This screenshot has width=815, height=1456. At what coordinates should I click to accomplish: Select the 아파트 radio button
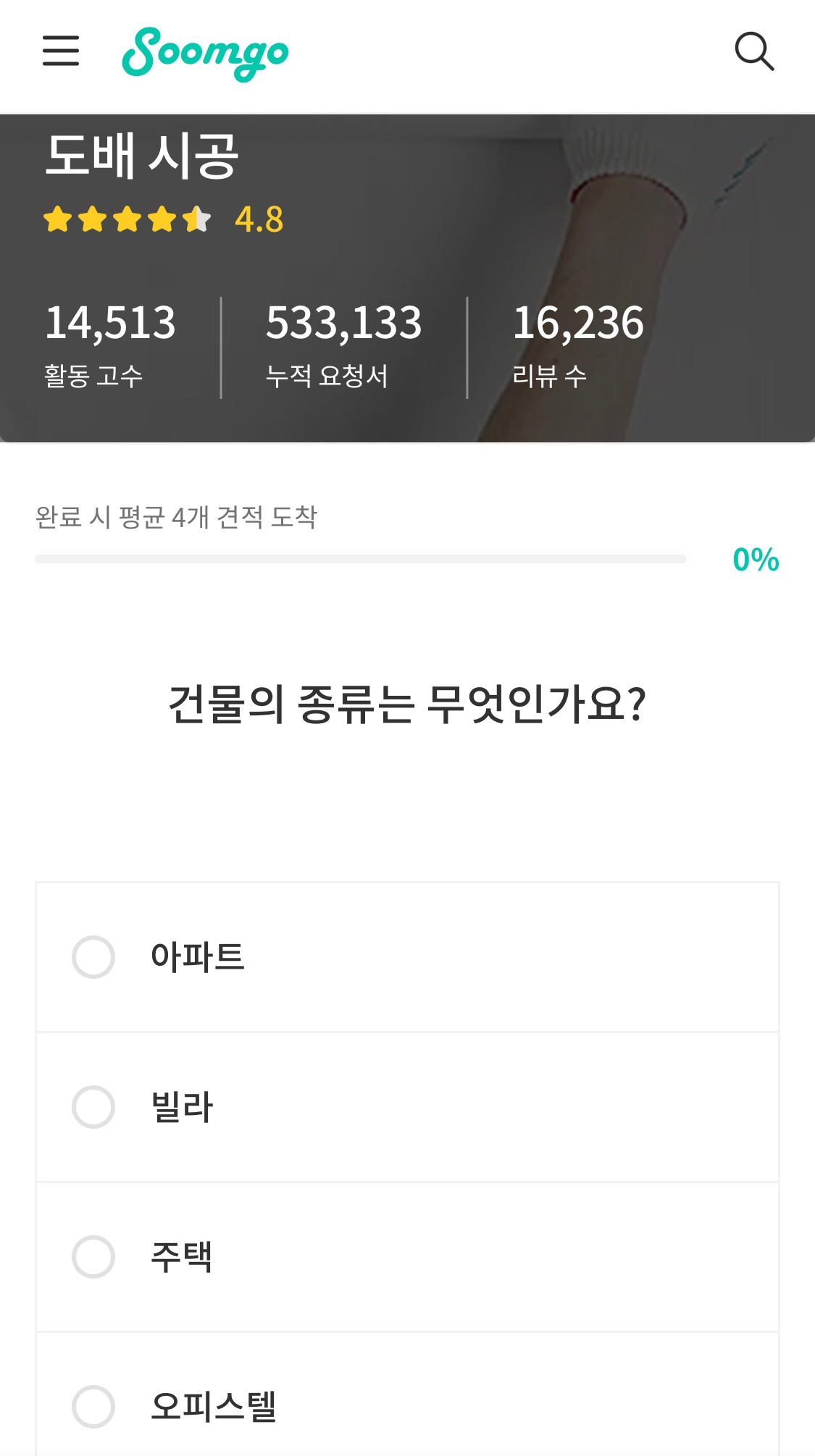coord(93,957)
